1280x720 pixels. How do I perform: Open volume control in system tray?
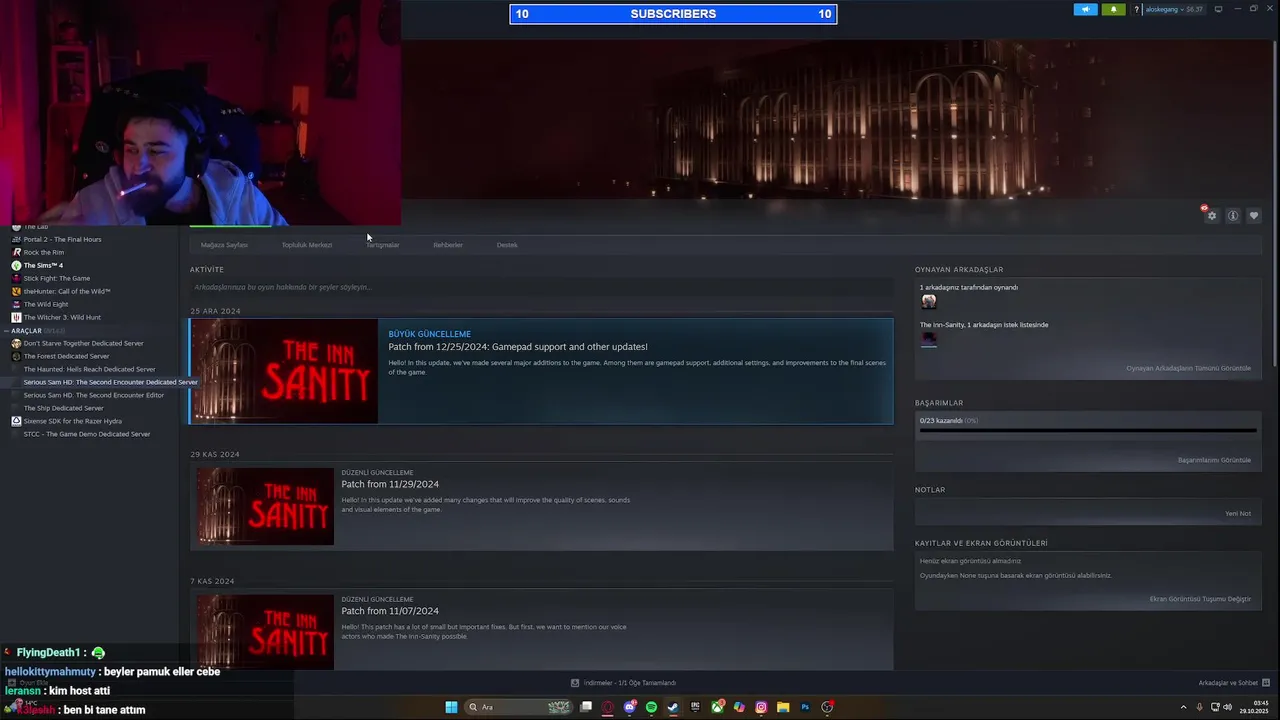[1227, 707]
